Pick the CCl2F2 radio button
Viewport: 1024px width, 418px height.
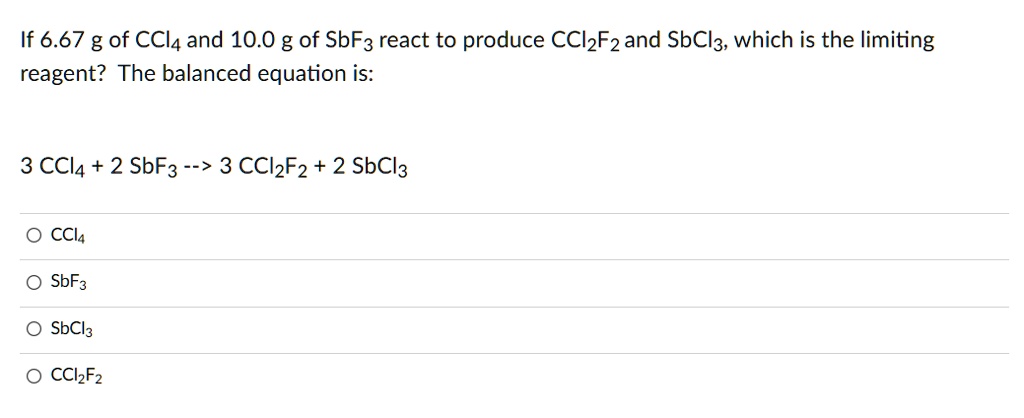[x=34, y=376]
